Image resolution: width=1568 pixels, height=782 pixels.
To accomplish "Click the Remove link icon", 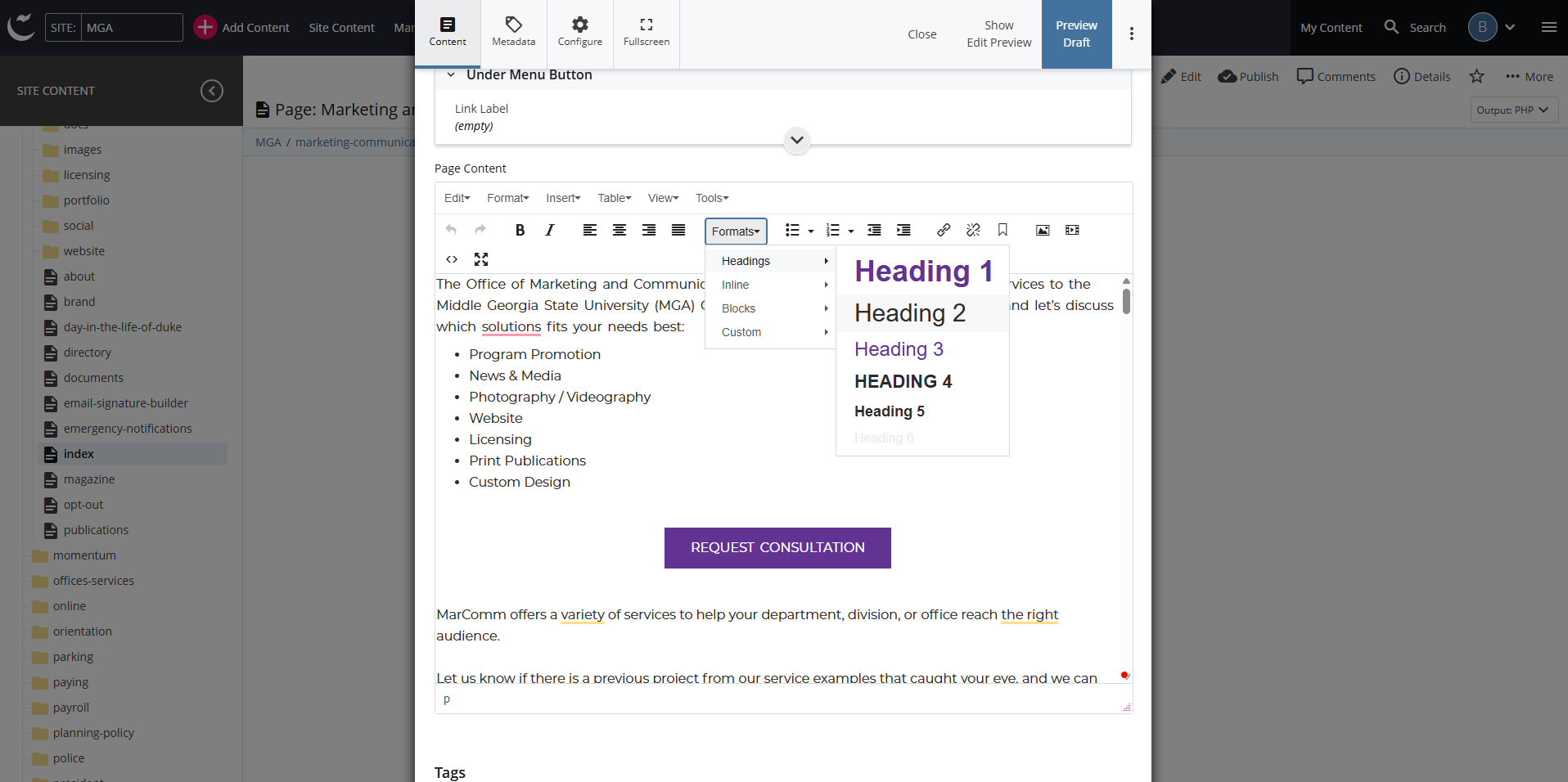I will [x=972, y=230].
